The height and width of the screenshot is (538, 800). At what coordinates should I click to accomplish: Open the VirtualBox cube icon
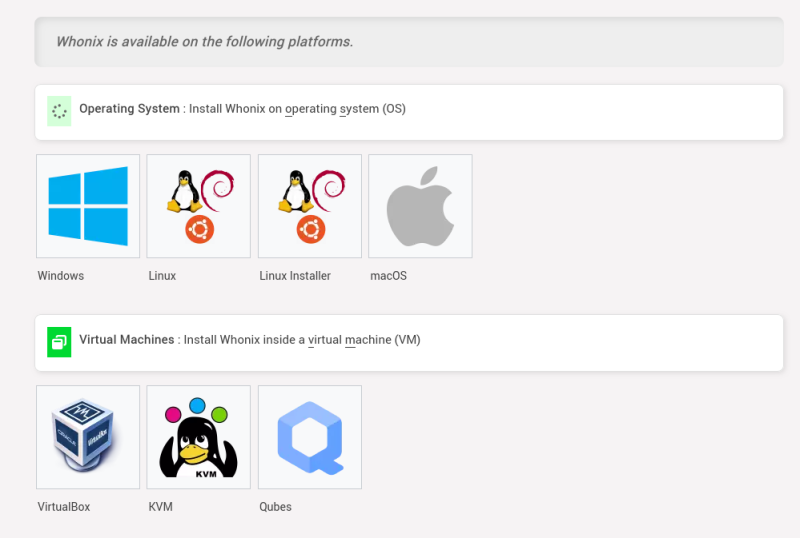[x=88, y=437]
